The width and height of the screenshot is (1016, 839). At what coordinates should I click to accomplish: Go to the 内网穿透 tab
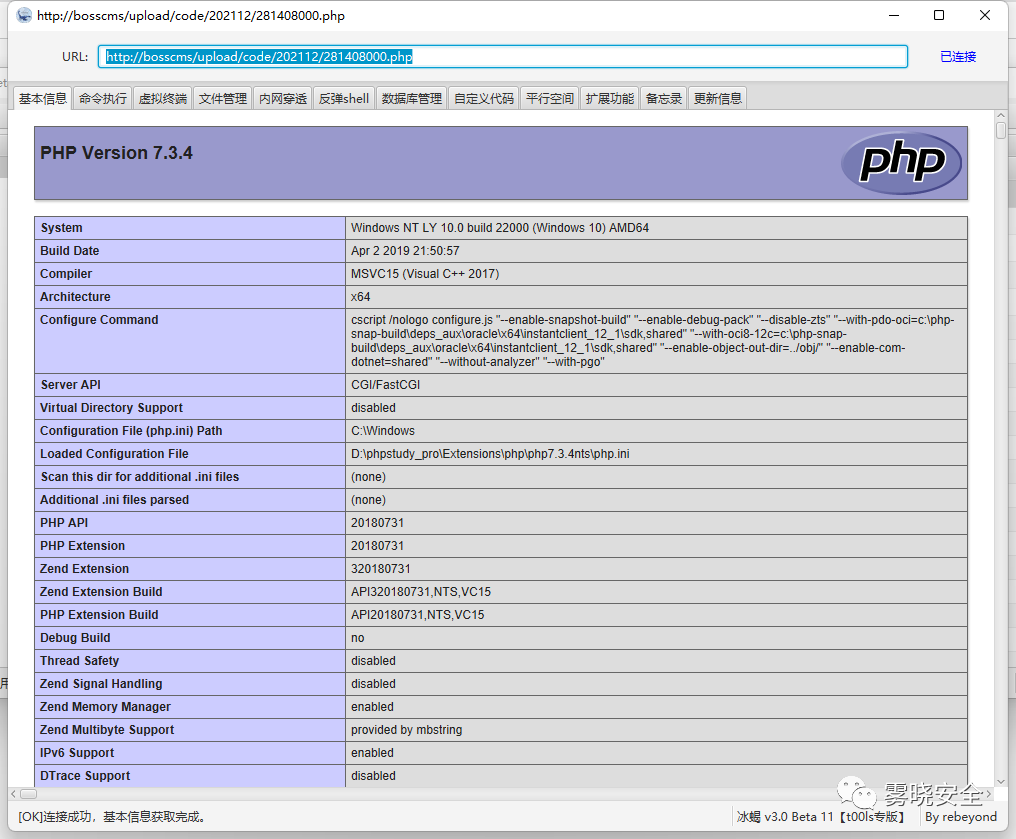click(x=283, y=98)
